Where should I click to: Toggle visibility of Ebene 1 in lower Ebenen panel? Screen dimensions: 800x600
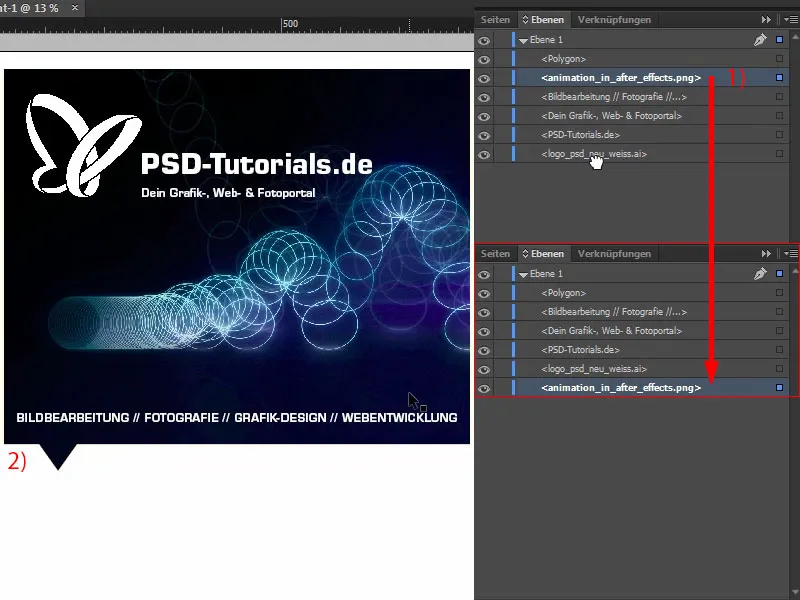(484, 274)
